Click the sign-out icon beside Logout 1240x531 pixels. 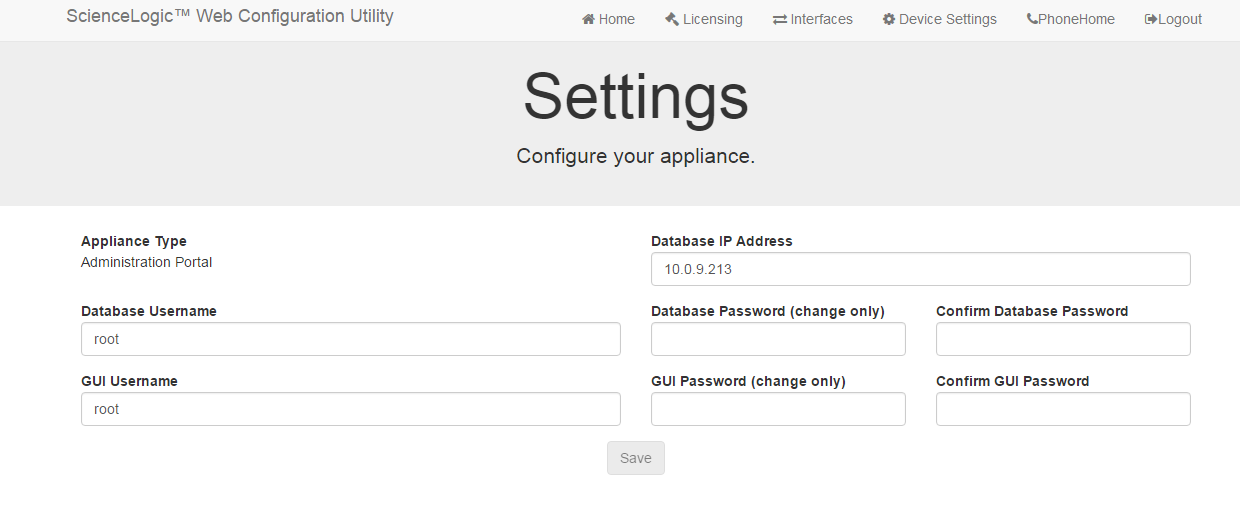point(1151,20)
